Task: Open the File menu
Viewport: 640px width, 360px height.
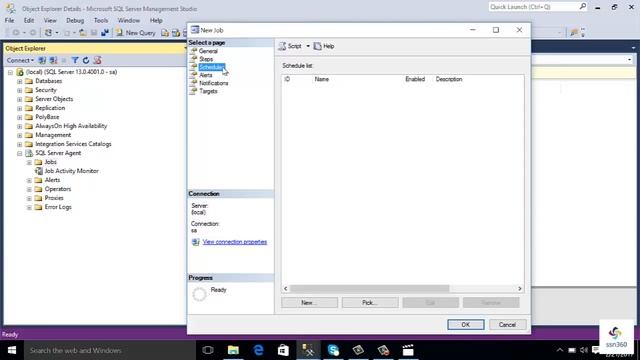Action: pos(9,20)
